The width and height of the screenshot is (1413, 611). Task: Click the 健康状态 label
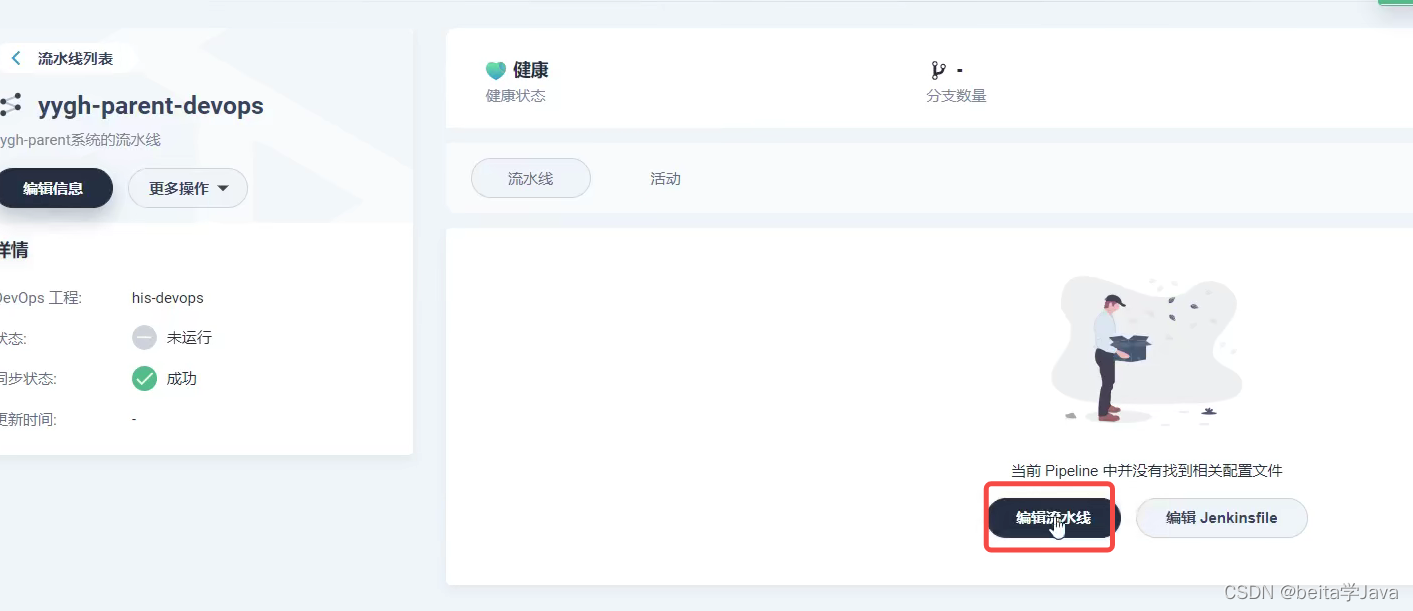[516, 96]
